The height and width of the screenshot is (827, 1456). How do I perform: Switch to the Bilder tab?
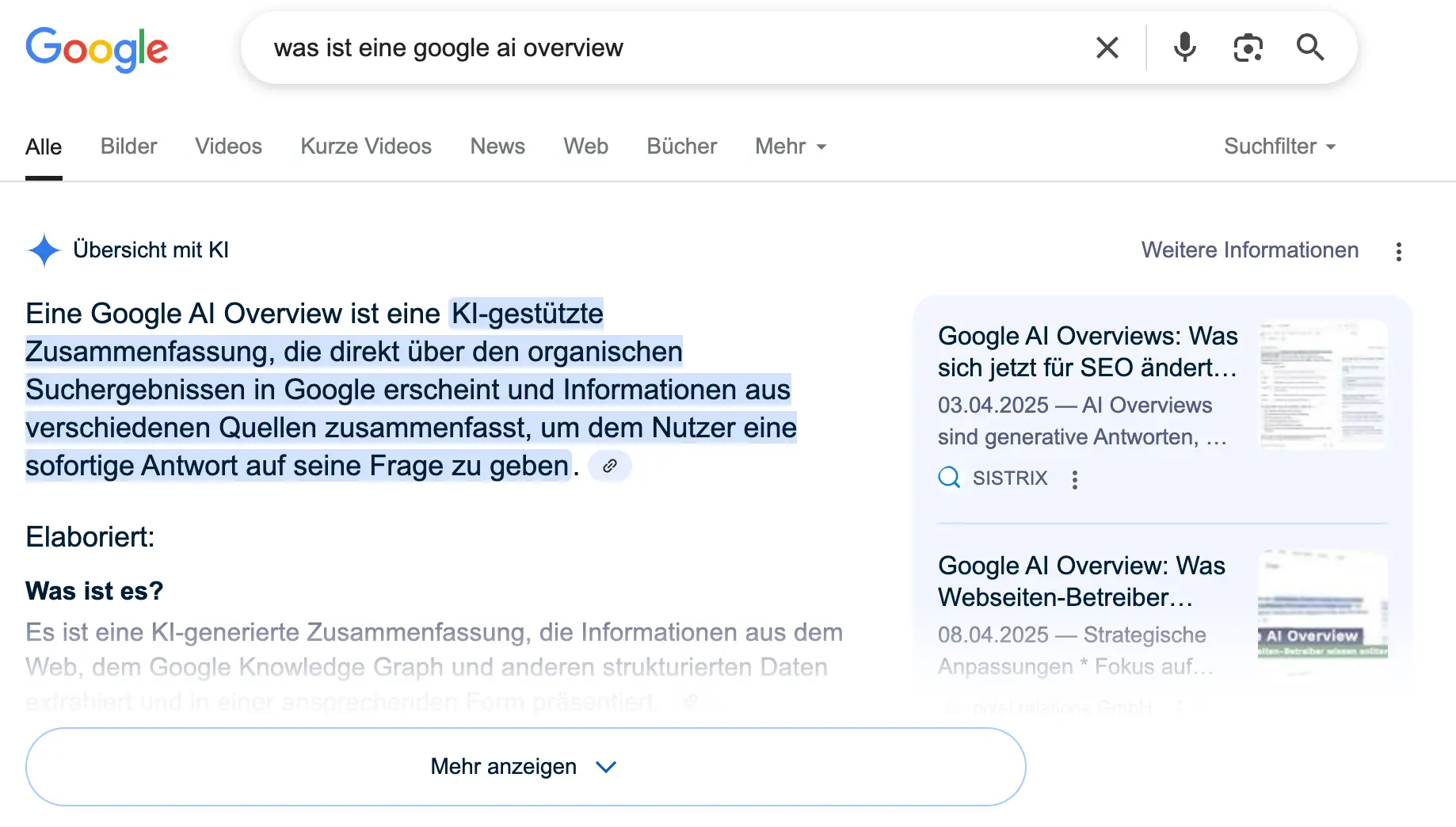[x=128, y=147]
